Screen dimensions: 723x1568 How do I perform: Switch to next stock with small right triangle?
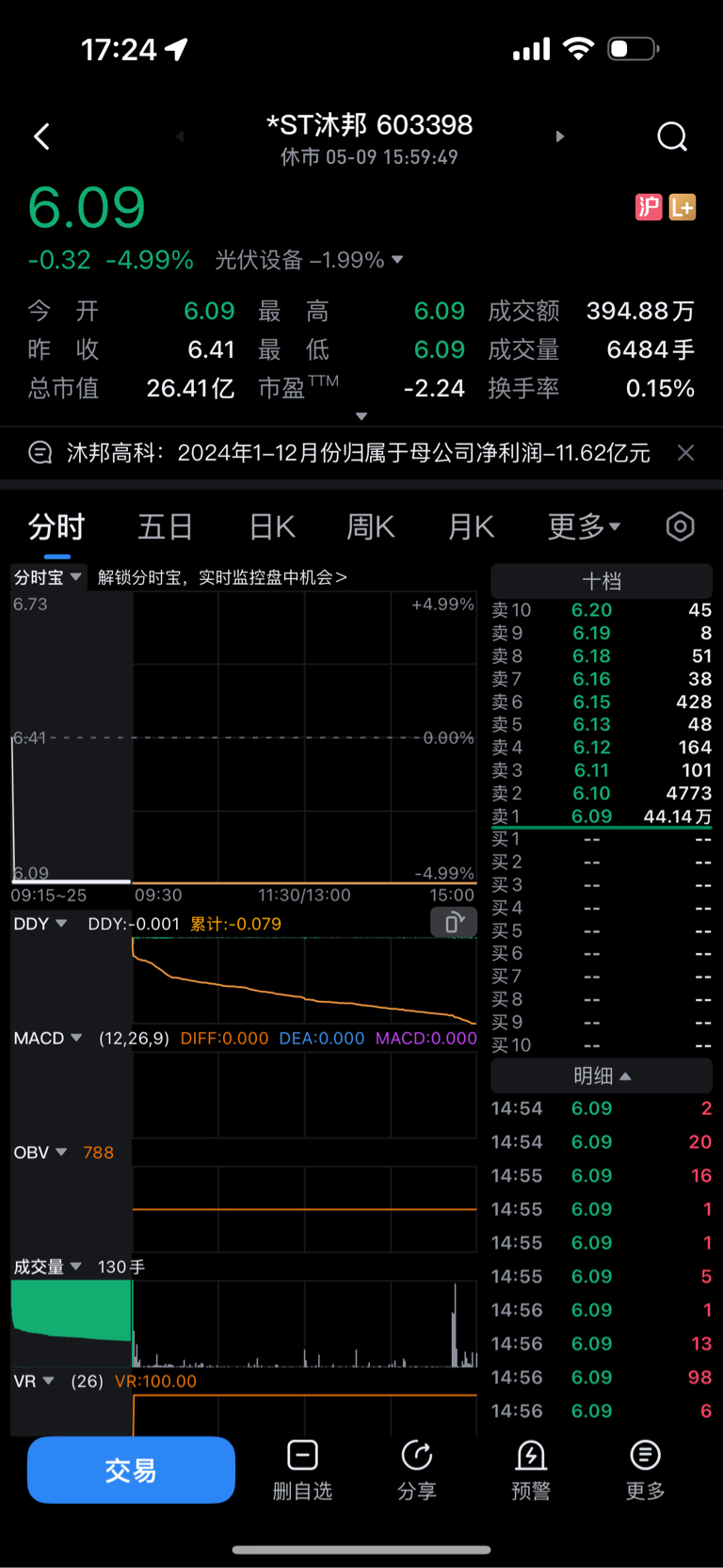pyautogui.click(x=560, y=137)
